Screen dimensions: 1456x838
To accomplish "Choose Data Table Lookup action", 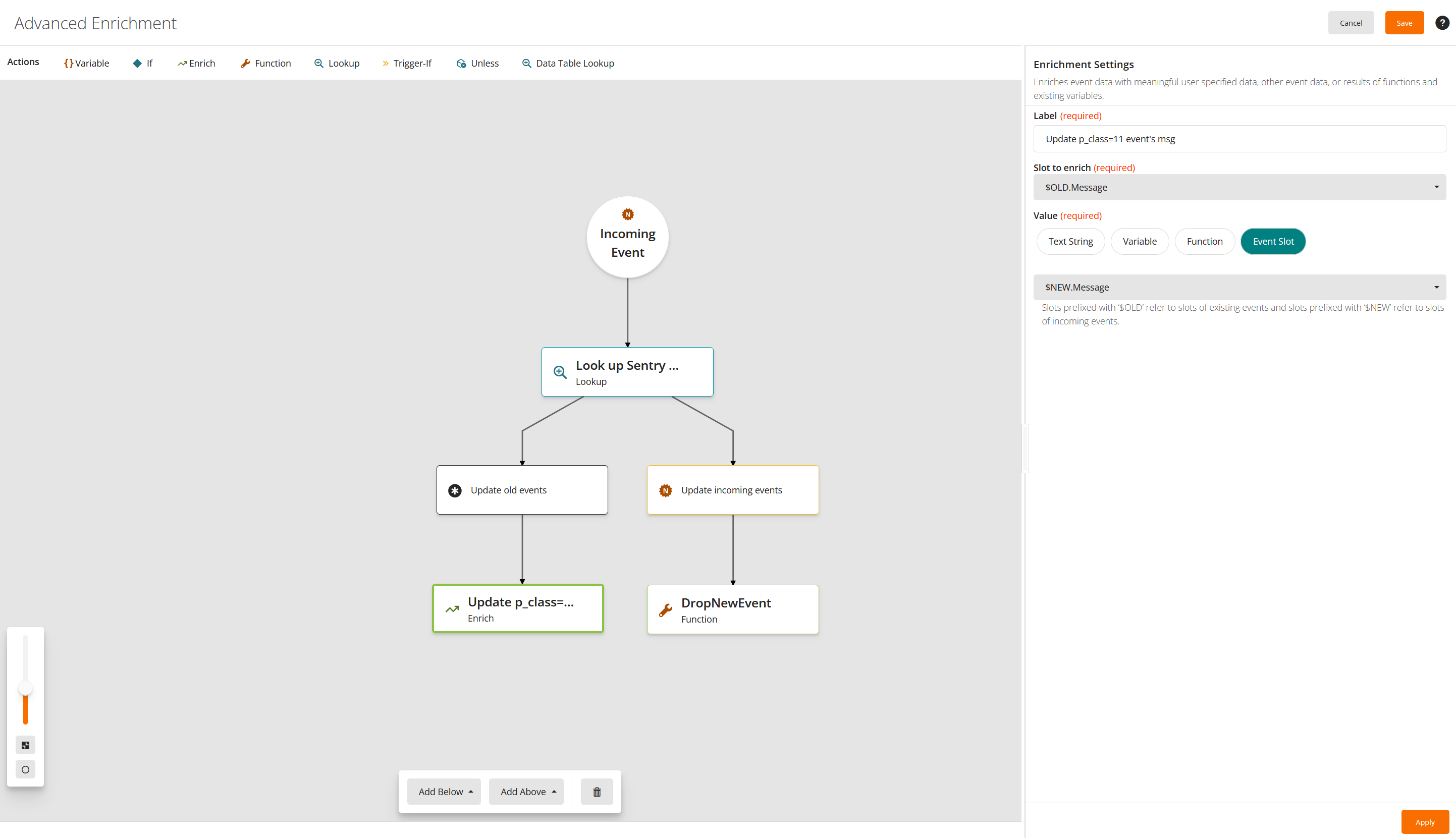I will click(x=568, y=63).
